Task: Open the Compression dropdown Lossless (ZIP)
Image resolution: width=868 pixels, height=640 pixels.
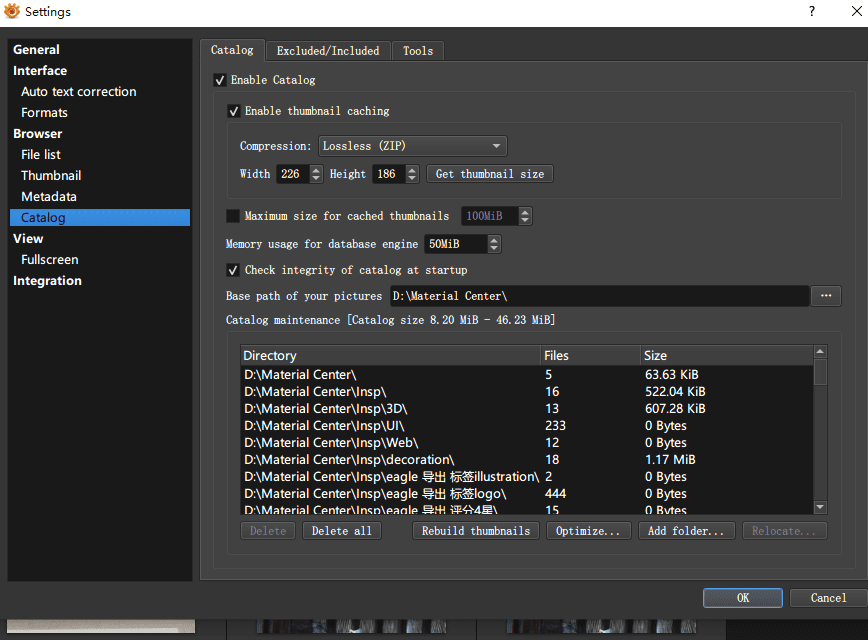Action: click(x=412, y=146)
